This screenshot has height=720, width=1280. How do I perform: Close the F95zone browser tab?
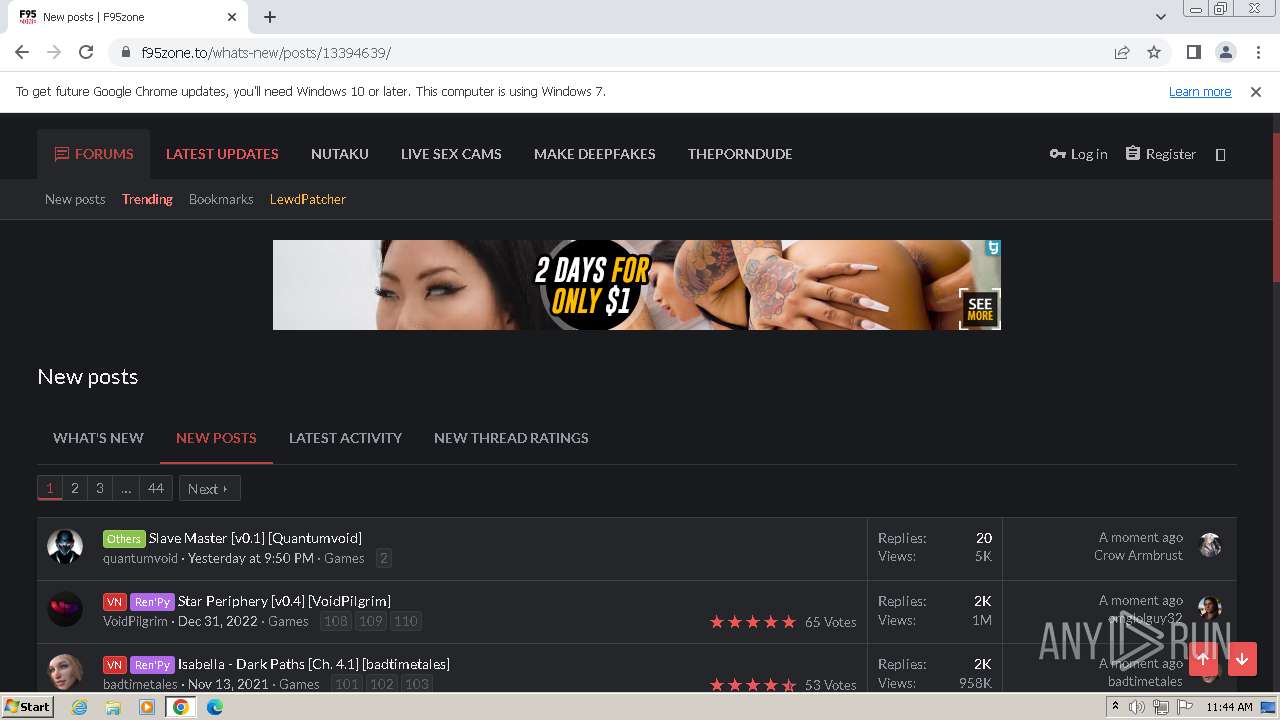232,17
